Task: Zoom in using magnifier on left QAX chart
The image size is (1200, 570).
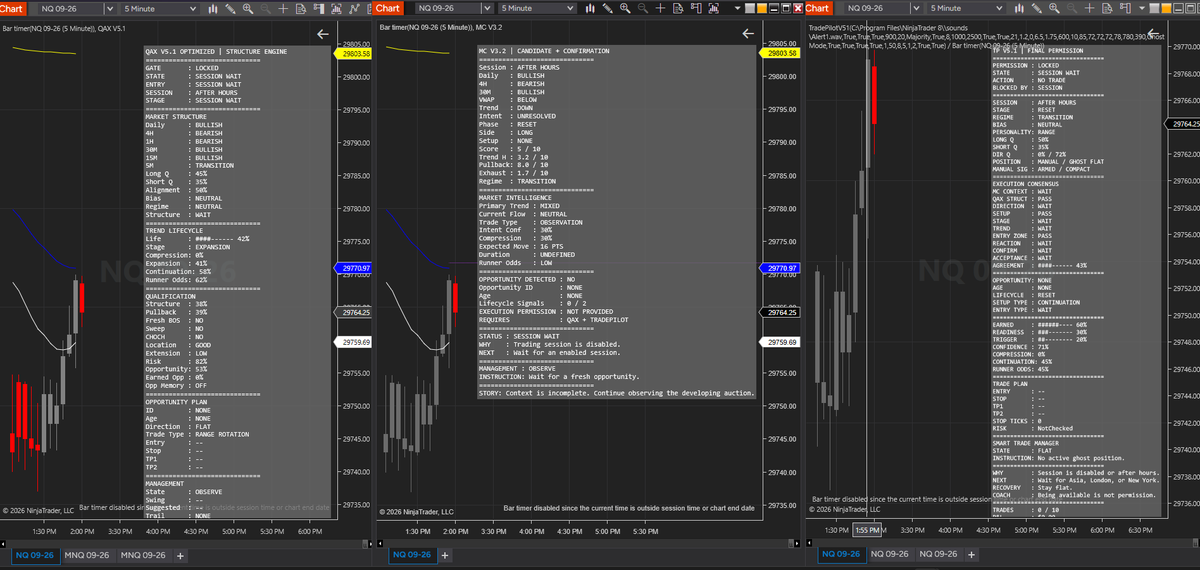Action: [x=248, y=9]
